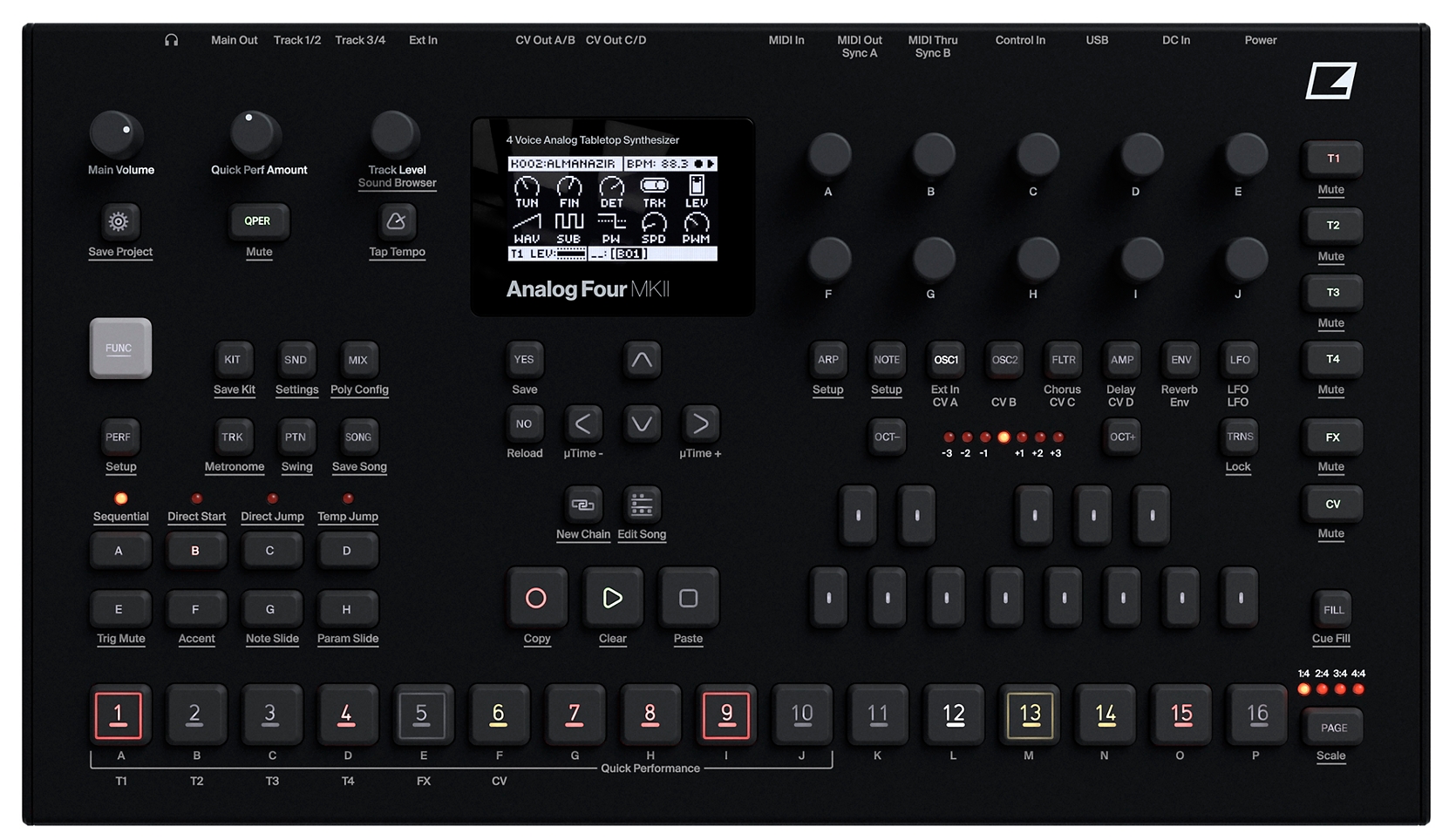Click the SONG button

tap(358, 437)
